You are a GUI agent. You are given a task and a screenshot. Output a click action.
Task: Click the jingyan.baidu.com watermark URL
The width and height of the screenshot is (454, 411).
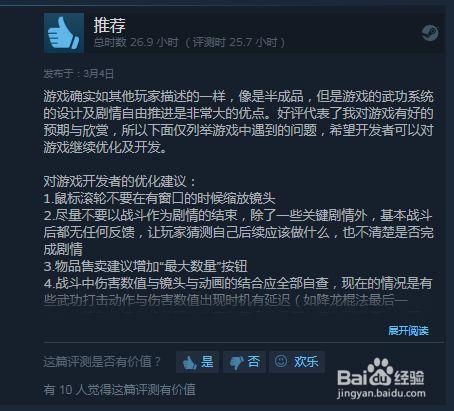pos(381,393)
